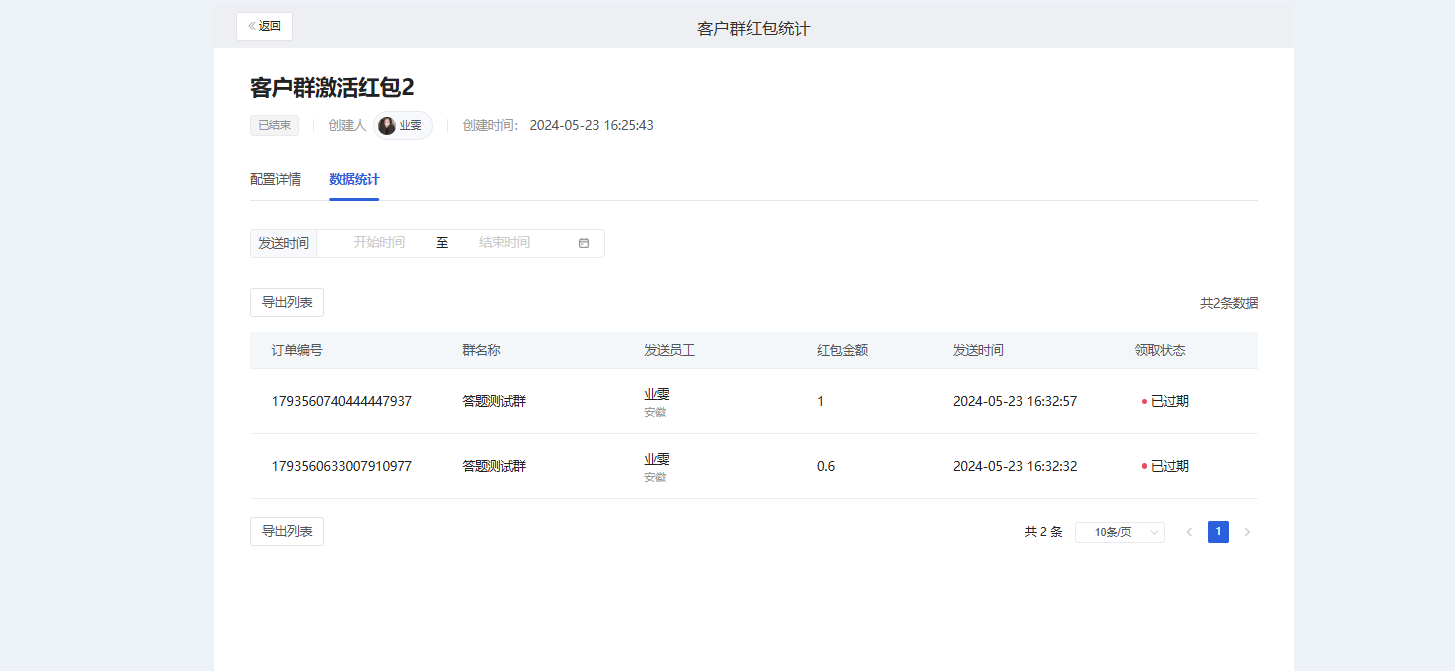Click the 发送员工 column header
1455x671 pixels.
pyautogui.click(x=669, y=350)
